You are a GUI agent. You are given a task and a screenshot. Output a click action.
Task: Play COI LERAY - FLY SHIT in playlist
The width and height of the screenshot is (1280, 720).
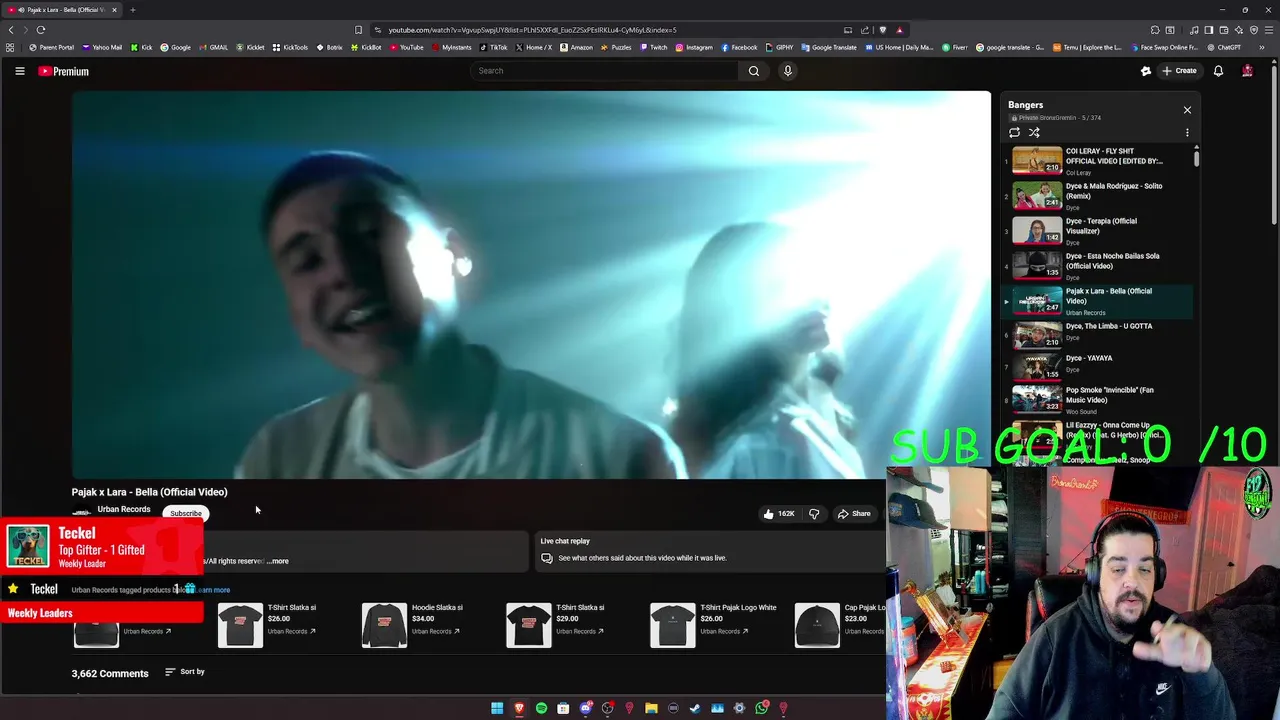coord(1097,161)
